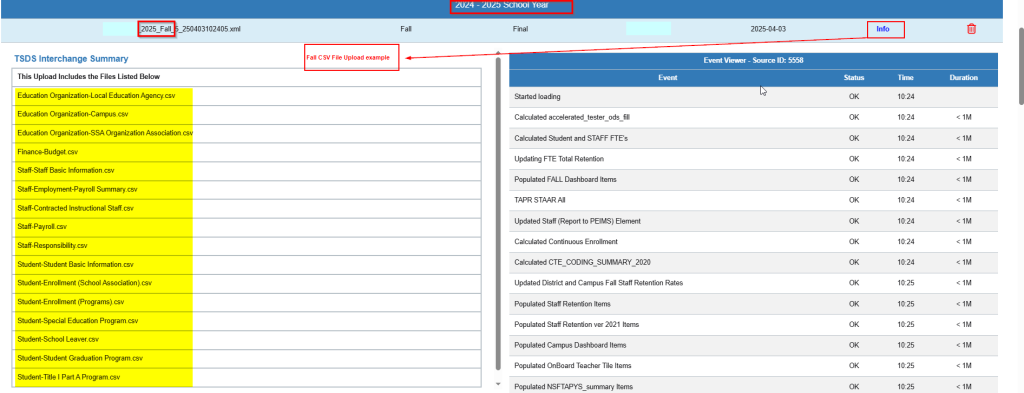The height and width of the screenshot is (393, 1024).
Task: Click the Duration column header
Action: 963,78
